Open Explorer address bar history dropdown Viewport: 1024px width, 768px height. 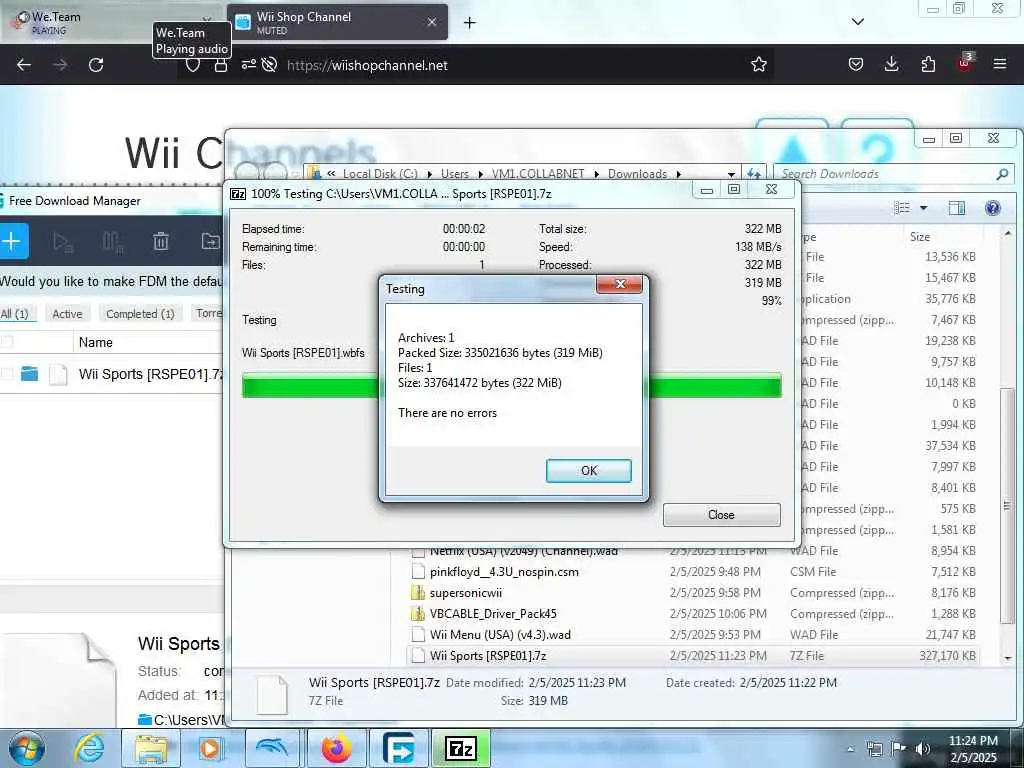[731, 174]
